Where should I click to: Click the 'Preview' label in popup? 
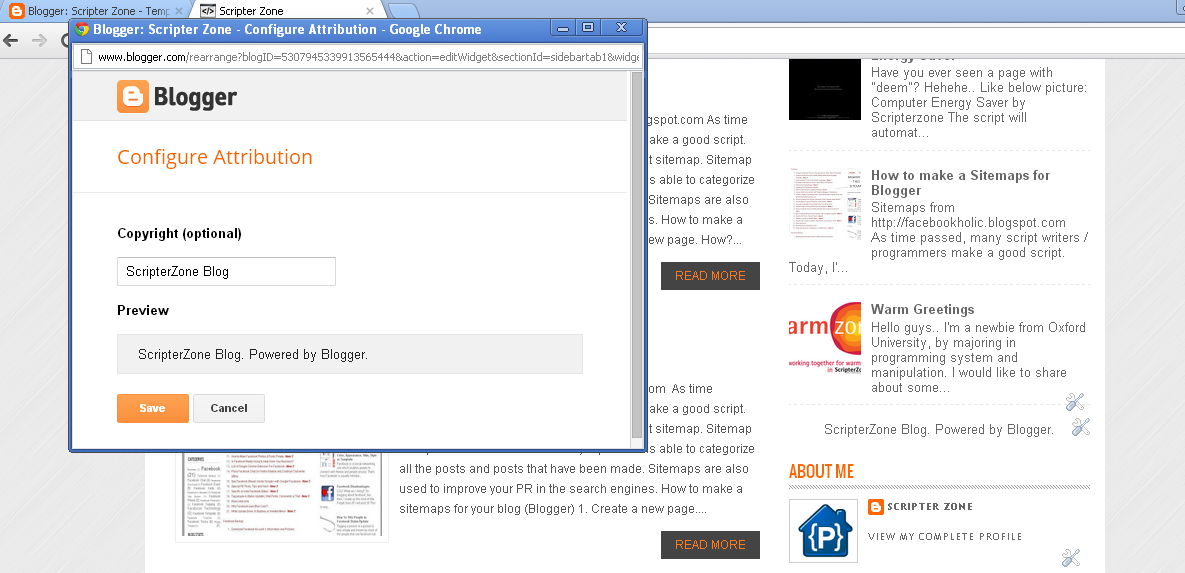(x=143, y=311)
